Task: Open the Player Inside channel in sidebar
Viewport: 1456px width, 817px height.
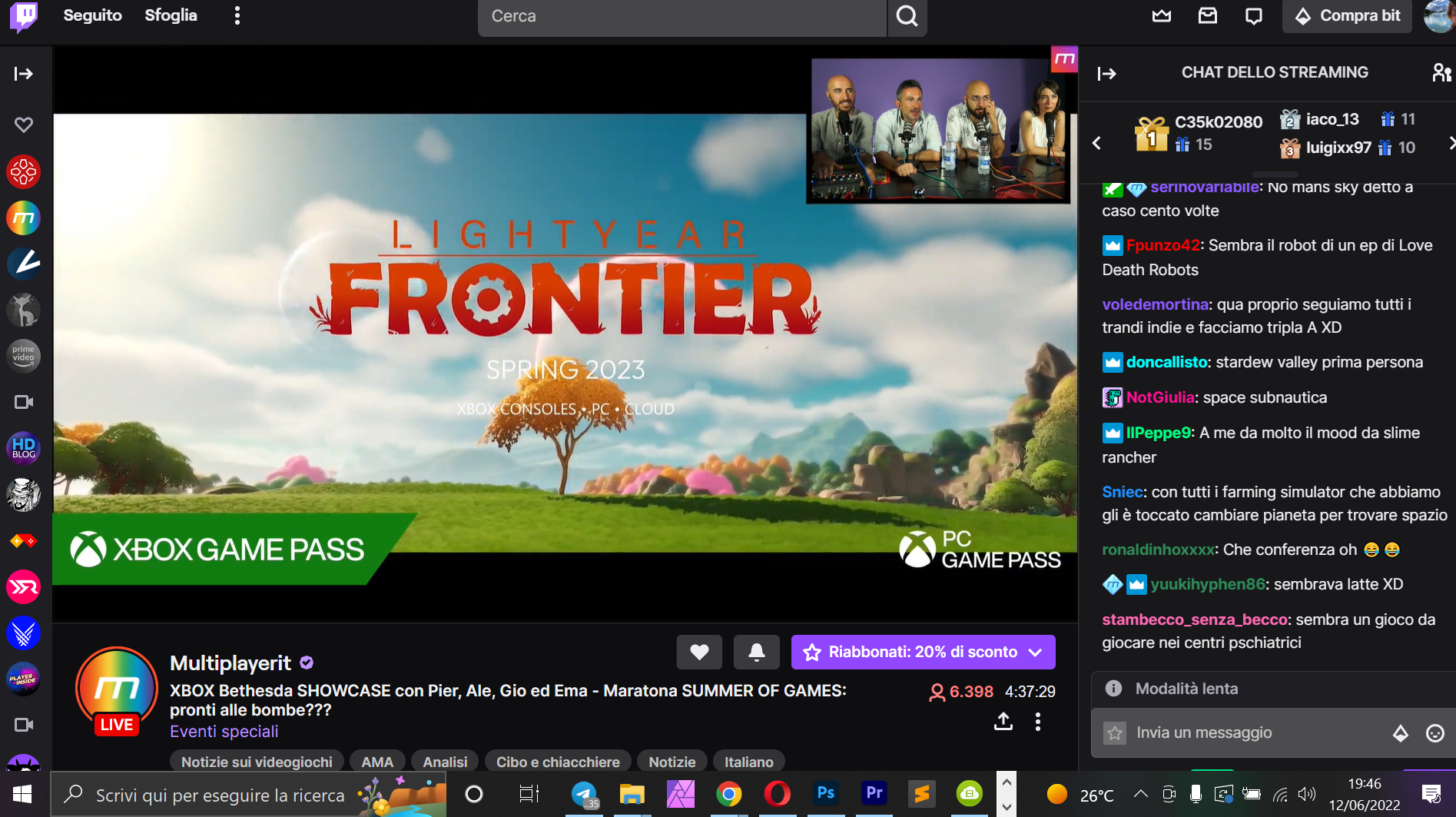Action: pos(24,679)
